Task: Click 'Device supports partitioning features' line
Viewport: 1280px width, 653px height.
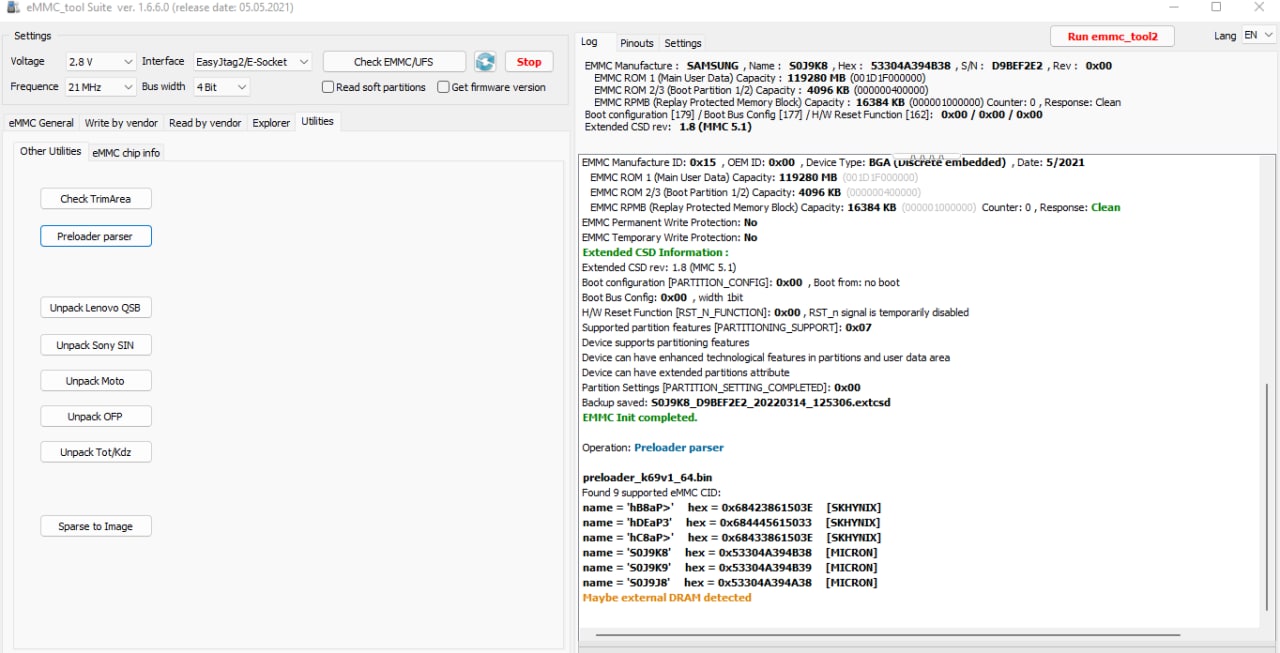Action: [x=666, y=342]
